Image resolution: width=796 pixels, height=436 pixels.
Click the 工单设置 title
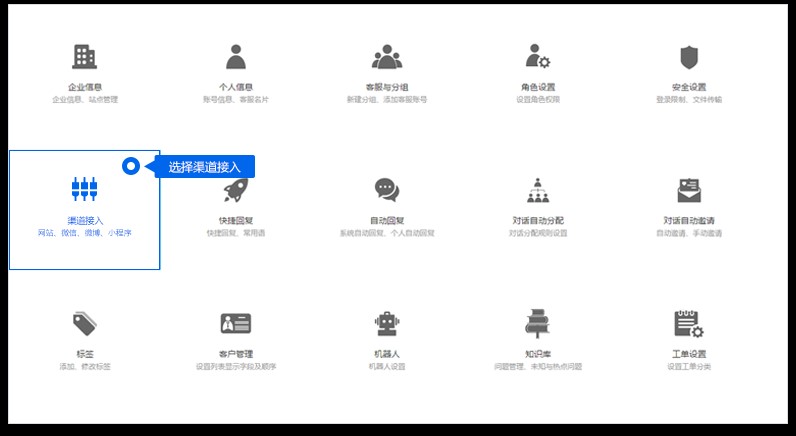[x=689, y=354]
